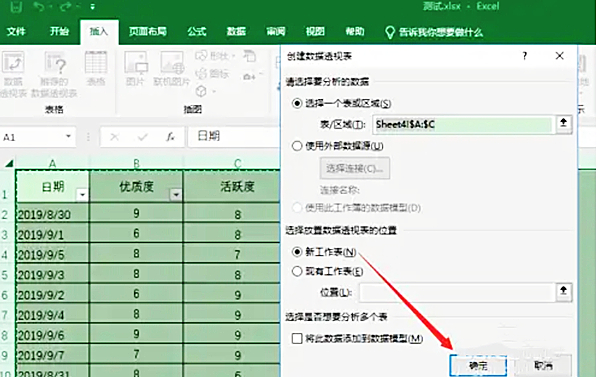Select row 6 header

(x=5, y=295)
